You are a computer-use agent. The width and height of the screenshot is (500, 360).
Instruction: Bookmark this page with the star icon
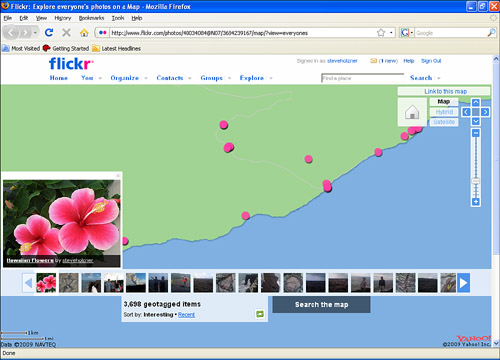tap(381, 33)
